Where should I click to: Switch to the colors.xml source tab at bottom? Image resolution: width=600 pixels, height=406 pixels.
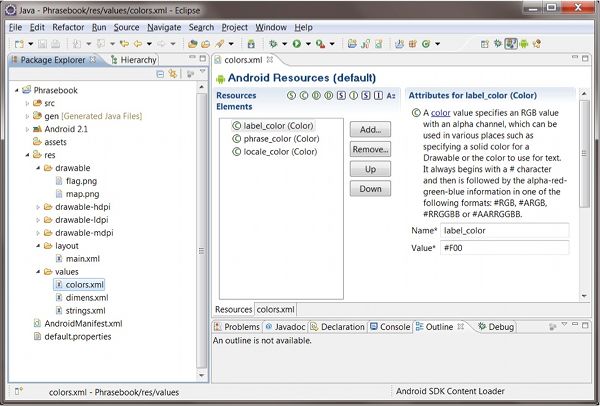click(276, 309)
